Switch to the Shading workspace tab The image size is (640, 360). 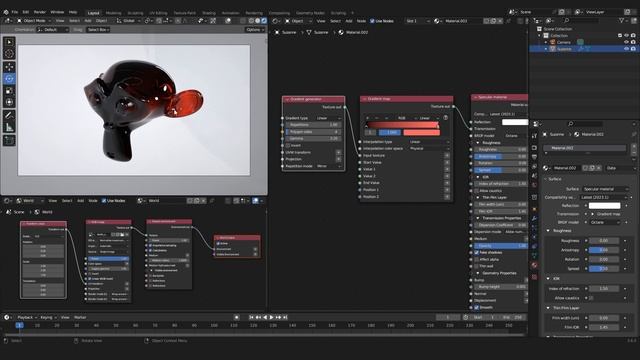click(x=209, y=13)
